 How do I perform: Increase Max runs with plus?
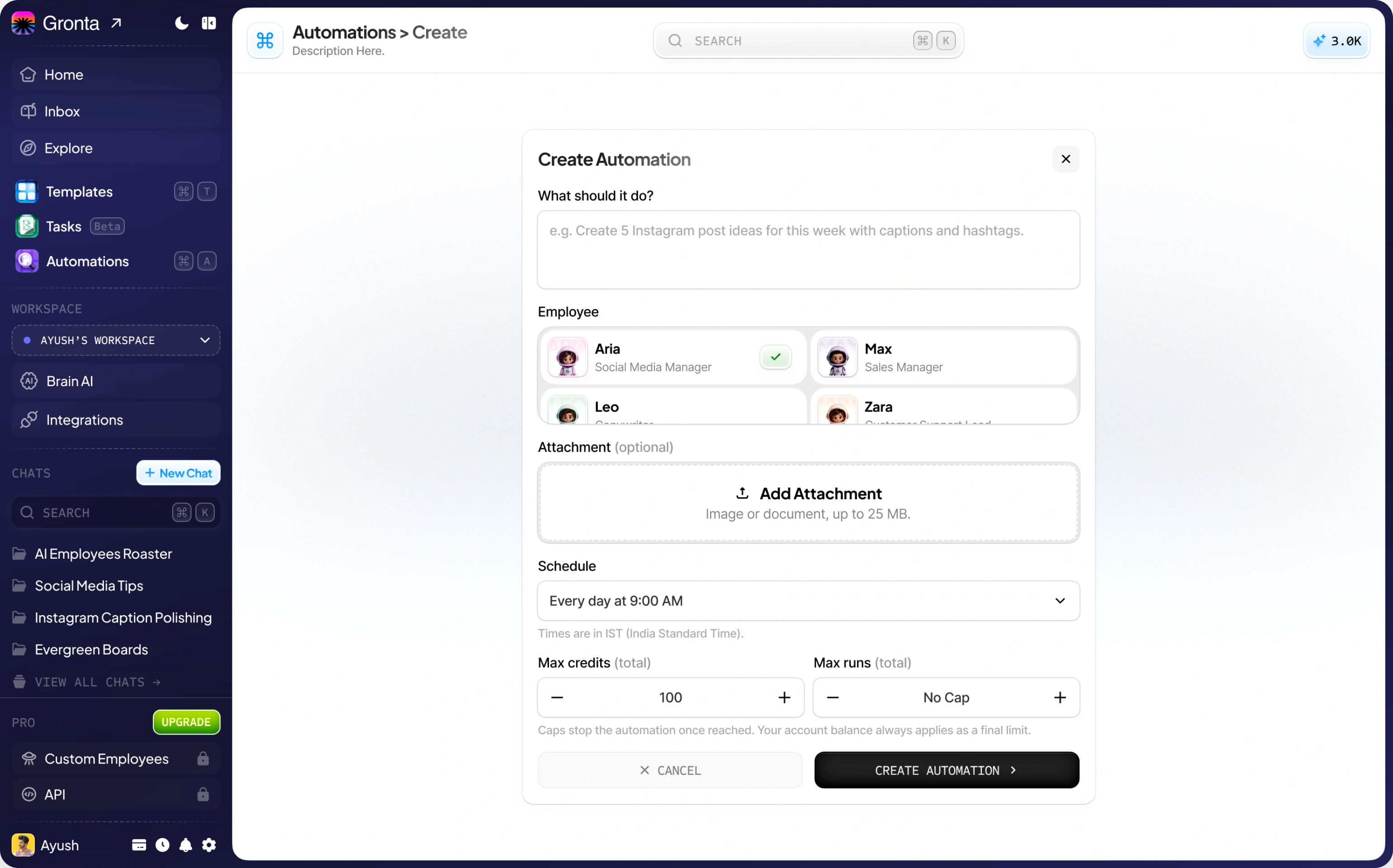click(1060, 698)
